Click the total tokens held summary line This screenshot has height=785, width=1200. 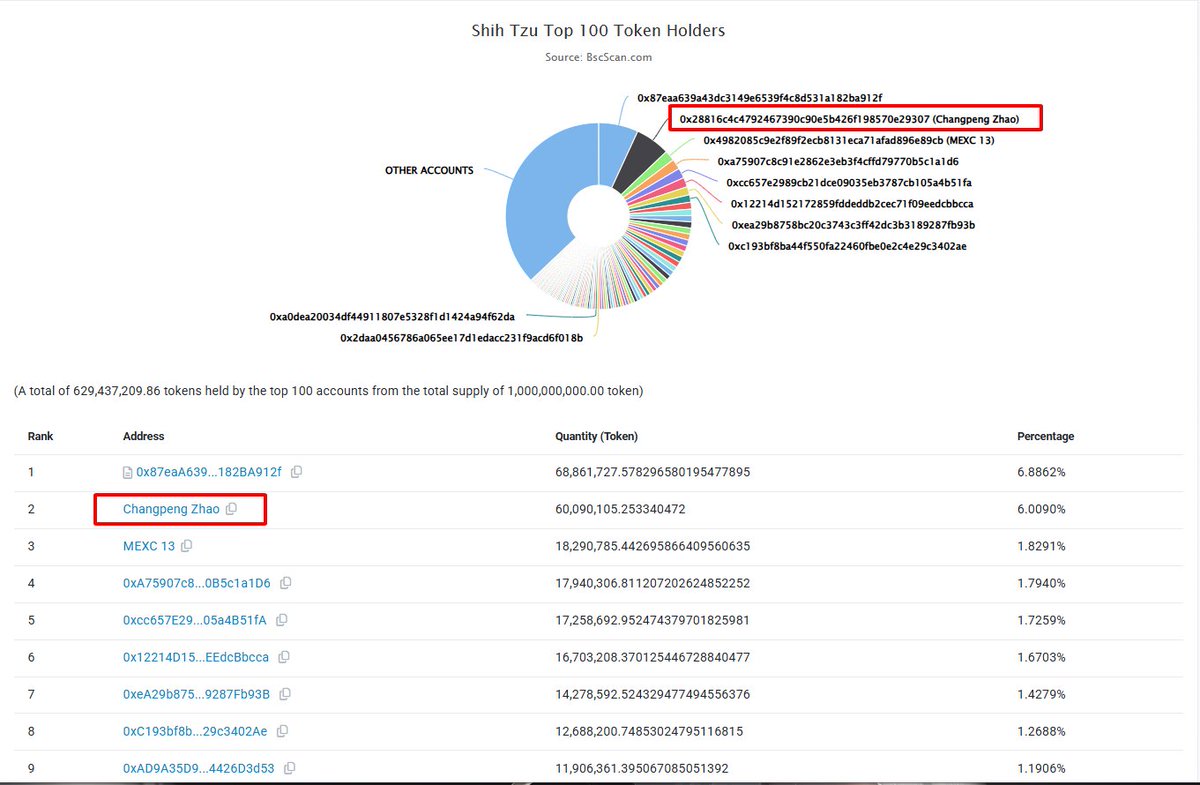(328, 391)
